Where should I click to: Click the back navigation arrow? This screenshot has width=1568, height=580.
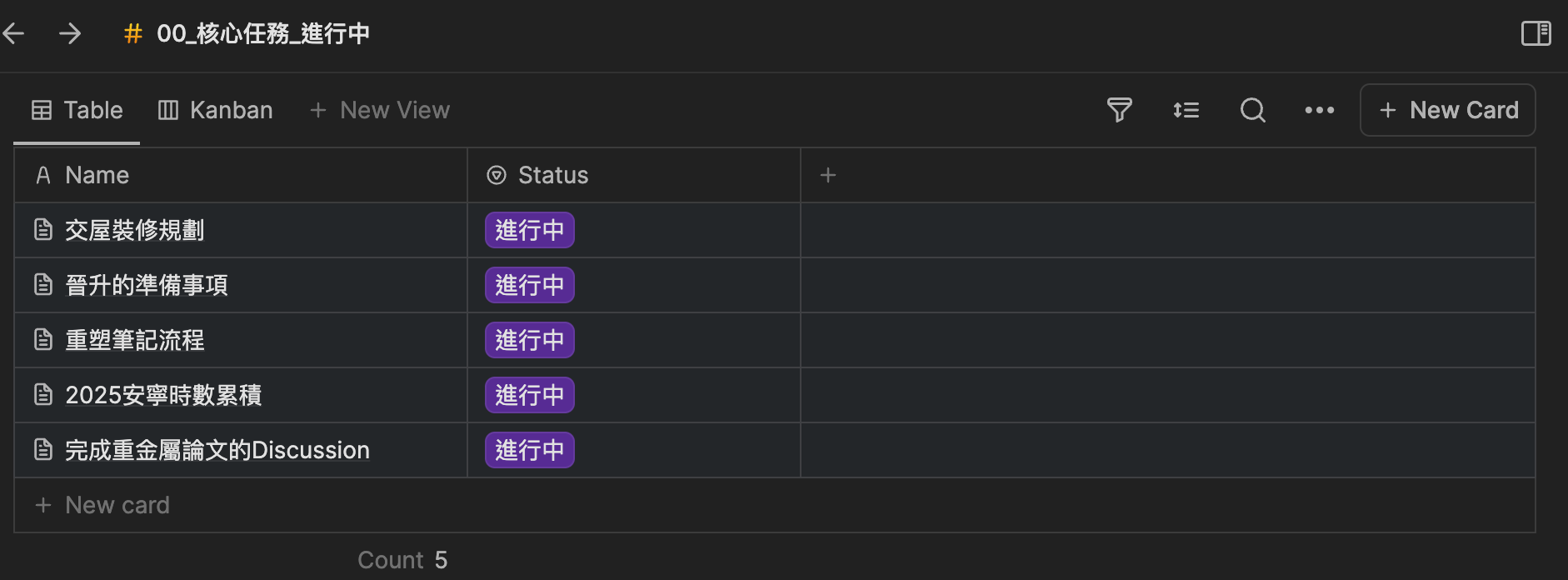[x=13, y=33]
